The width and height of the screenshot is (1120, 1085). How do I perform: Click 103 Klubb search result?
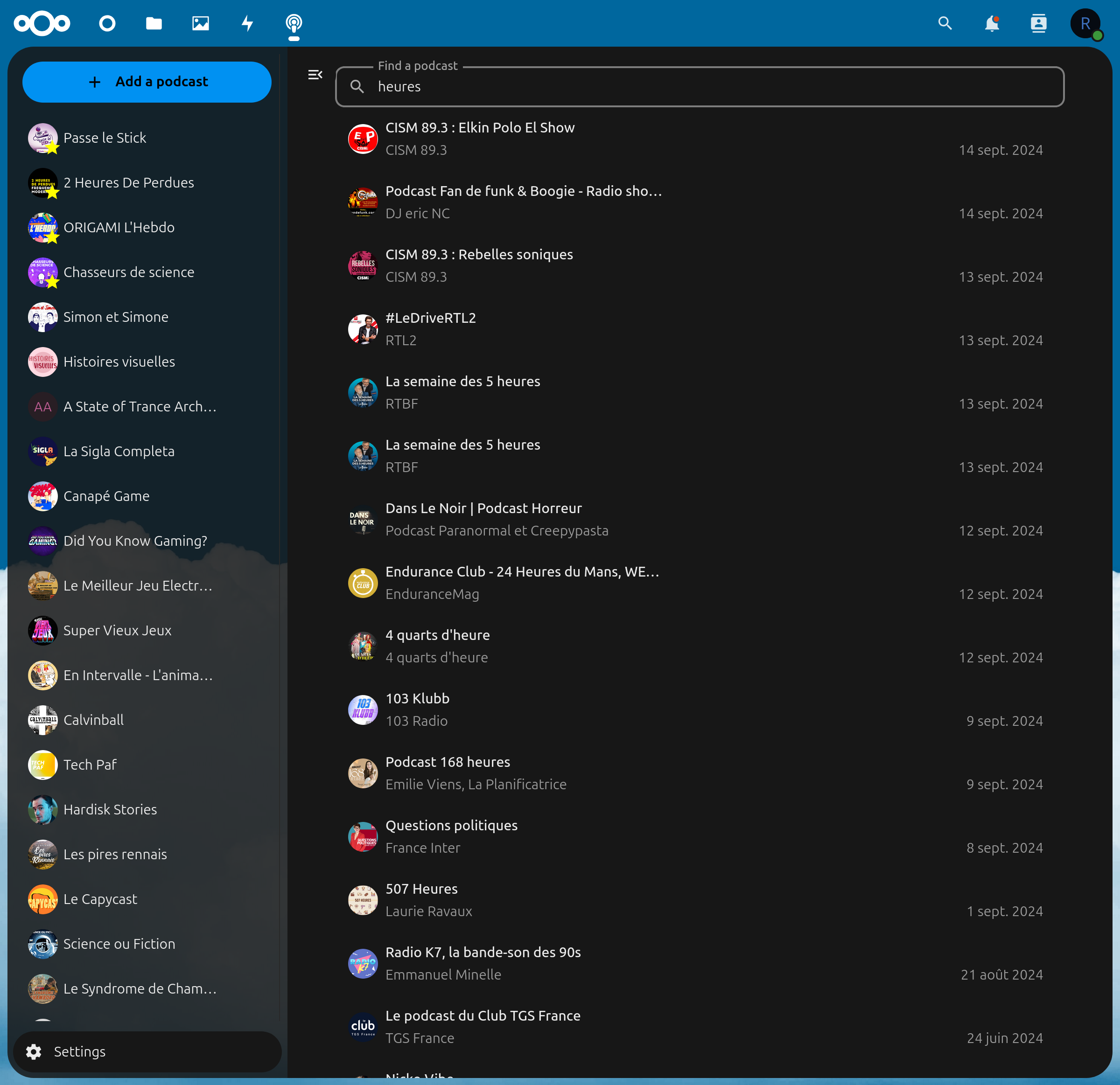pyautogui.click(x=700, y=710)
